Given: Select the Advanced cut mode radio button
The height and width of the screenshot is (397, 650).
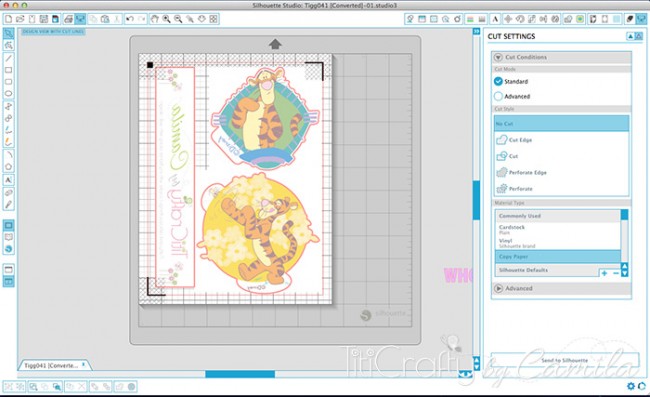Looking at the screenshot, I should tap(498, 96).
